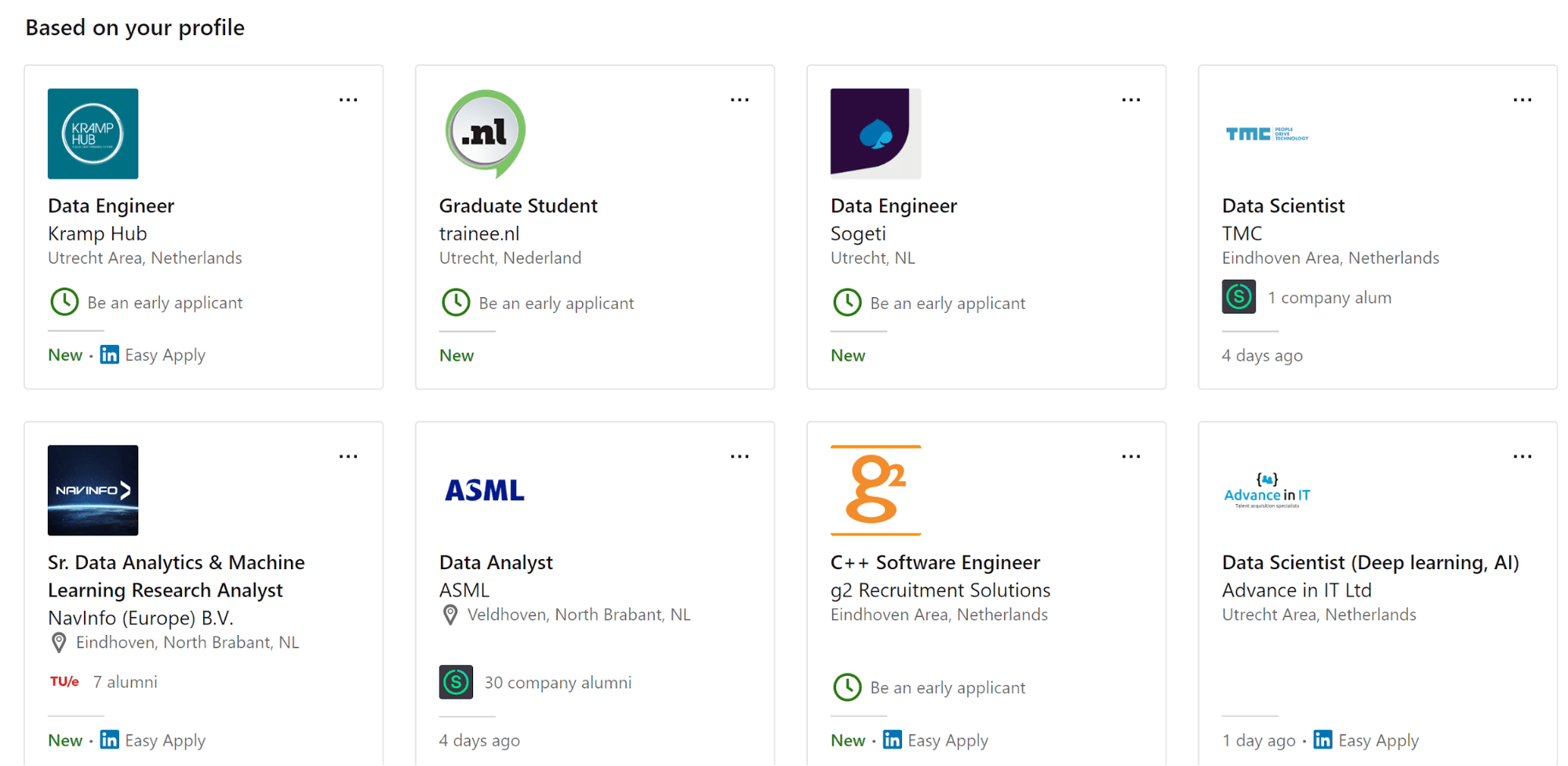Click the 30 company alumni text
Viewport: 1568px width, 766px height.
[x=557, y=682]
